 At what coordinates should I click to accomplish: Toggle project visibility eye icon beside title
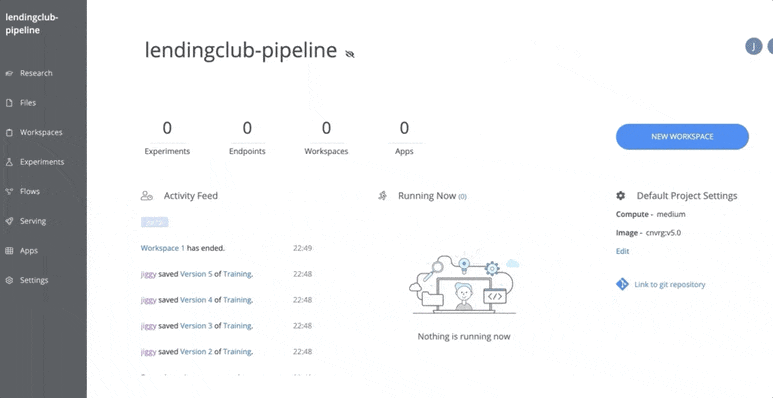click(350, 54)
